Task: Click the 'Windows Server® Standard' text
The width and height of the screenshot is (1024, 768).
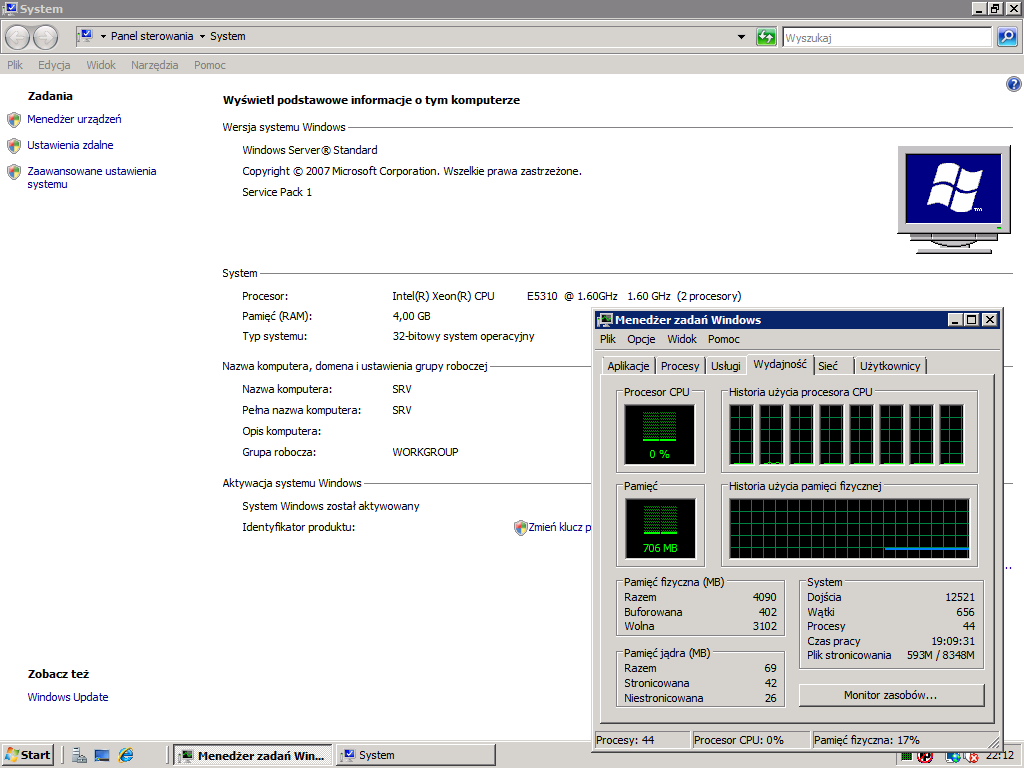Action: [310, 150]
